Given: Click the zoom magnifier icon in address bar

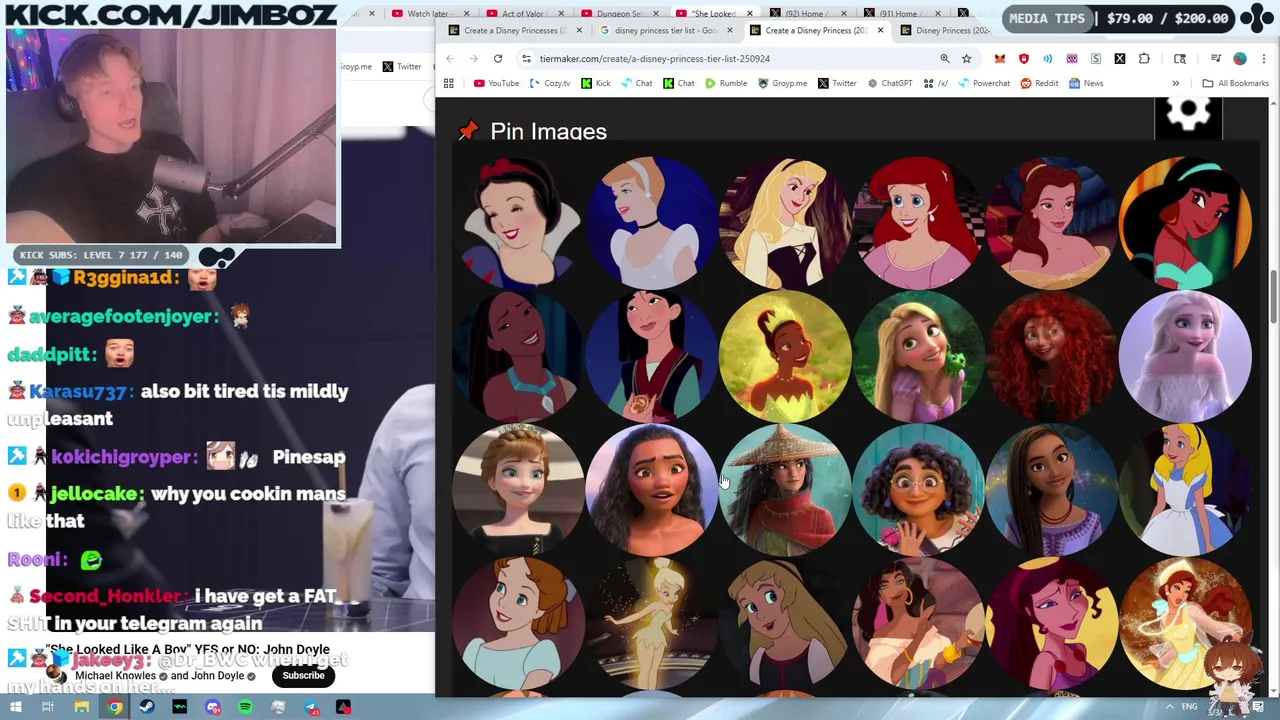Looking at the screenshot, I should [944, 59].
